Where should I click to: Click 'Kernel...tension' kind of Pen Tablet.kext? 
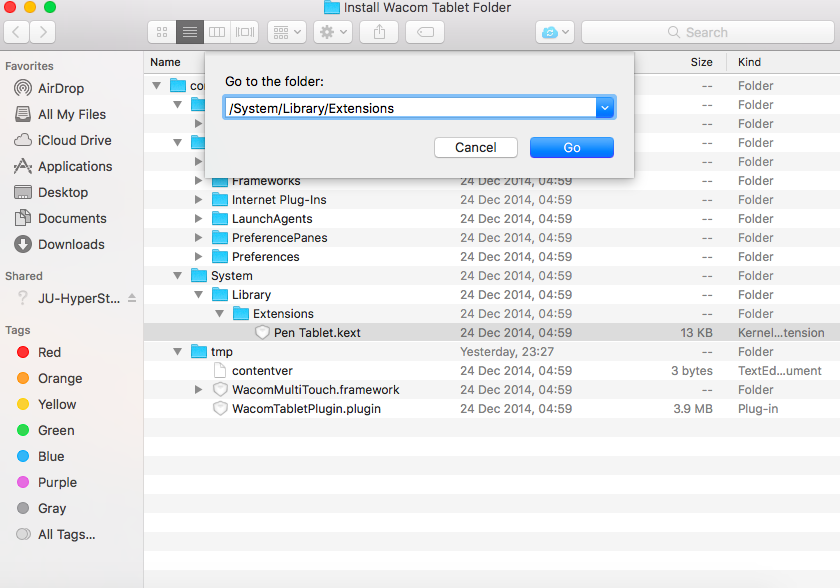pos(781,333)
